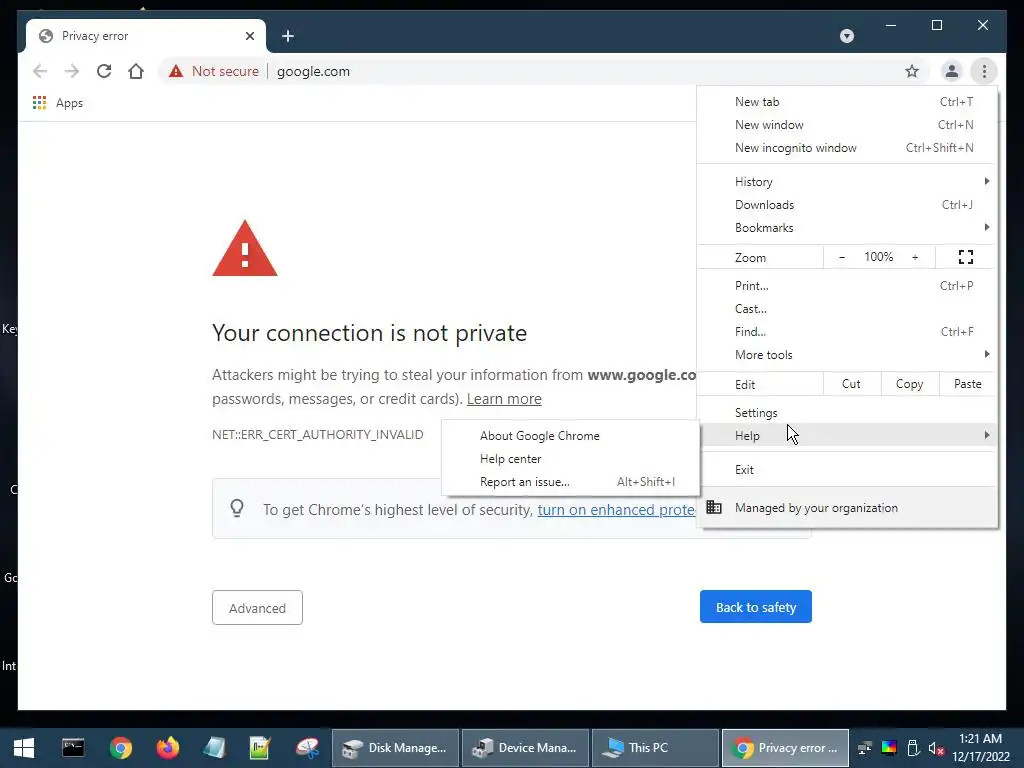
Task: Open Settings from Chrome menu
Action: pyautogui.click(x=847, y=413)
